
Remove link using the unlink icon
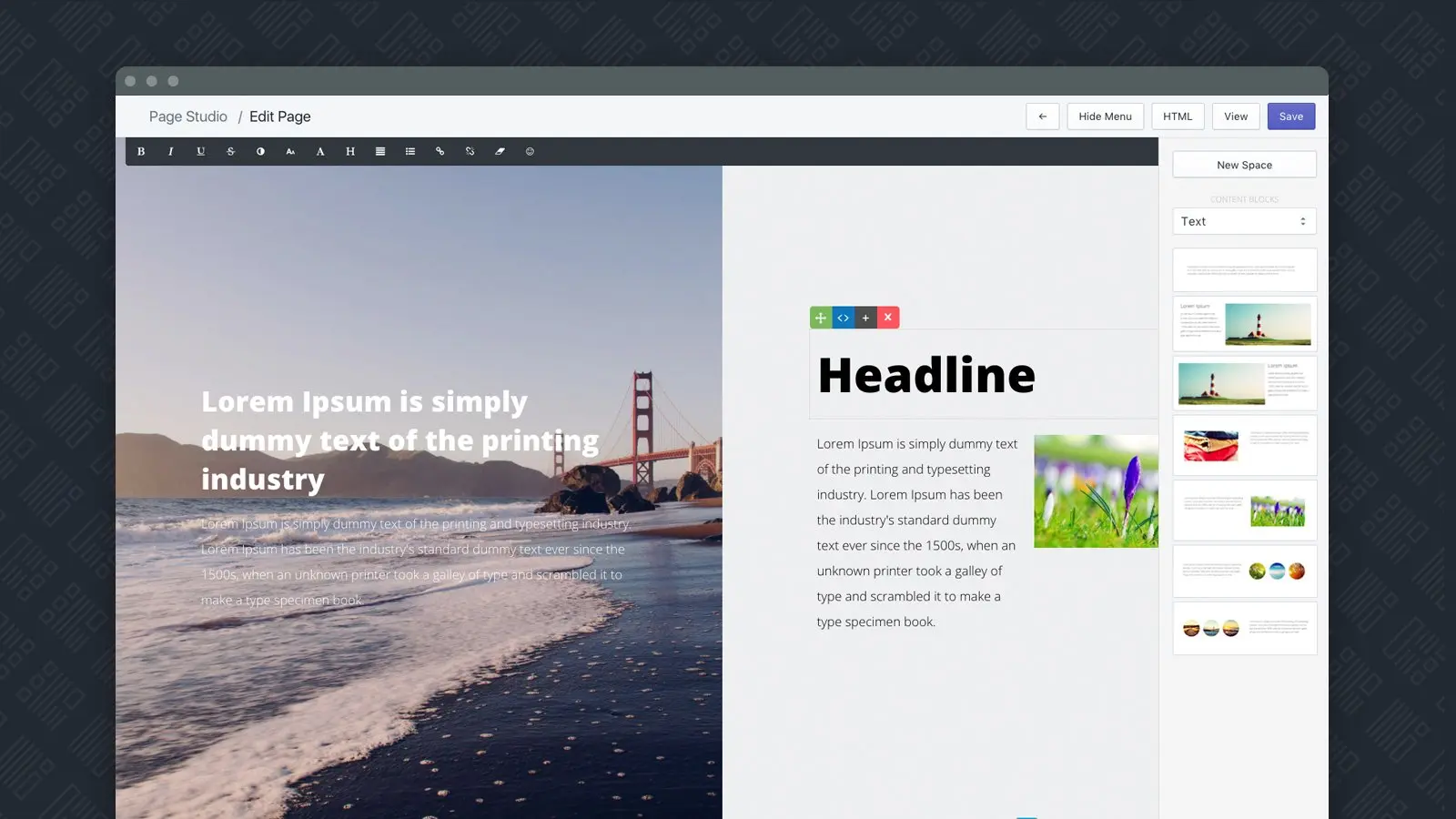(470, 152)
